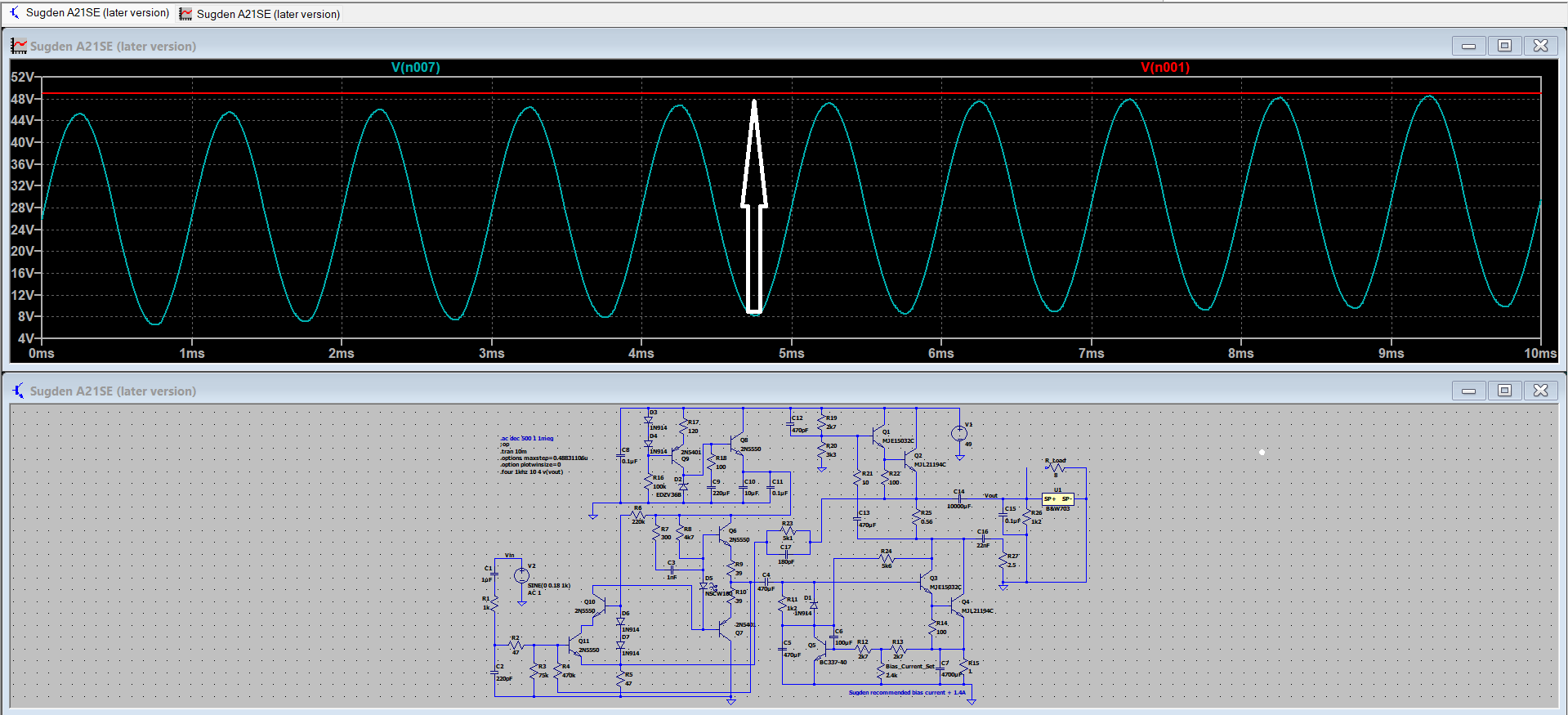Click the 0ms label on time axis
The width and height of the screenshot is (1568, 715).
tap(41, 353)
